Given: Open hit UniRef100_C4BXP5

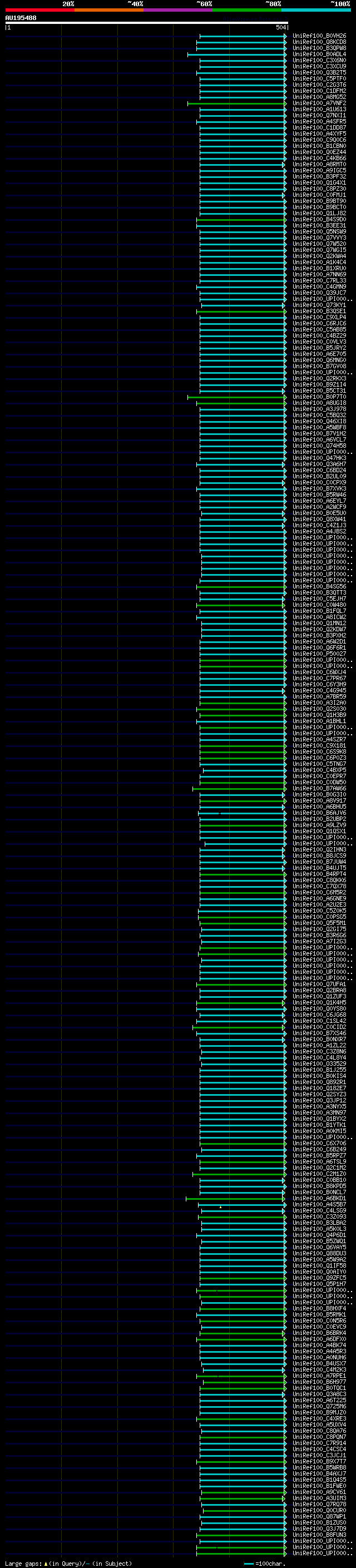Looking at the screenshot, I should coord(319,770).
